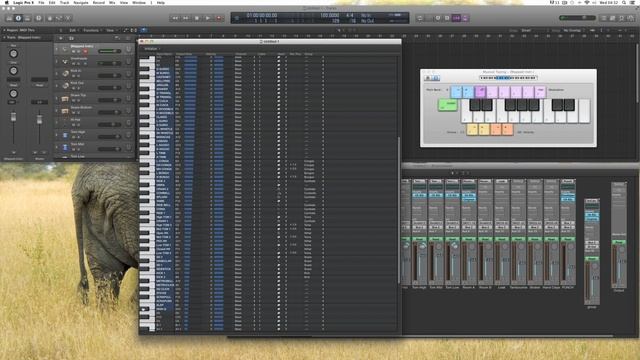Viewport: 640px width, 360px height.
Task: Collapse the Track inspector section
Action: pyautogui.click(x=4, y=38)
